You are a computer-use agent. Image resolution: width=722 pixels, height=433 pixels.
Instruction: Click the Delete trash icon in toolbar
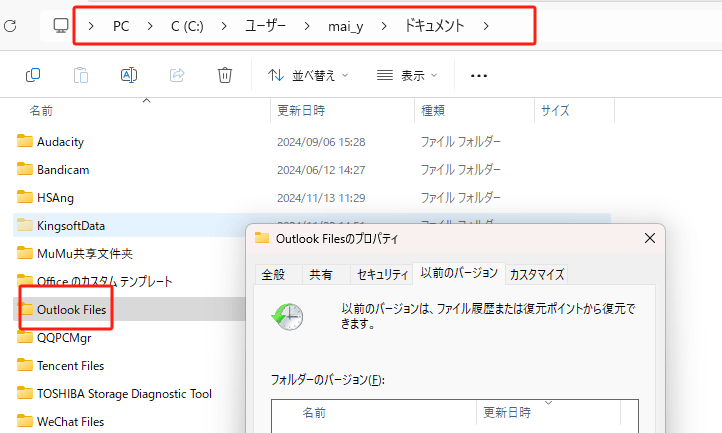click(225, 75)
